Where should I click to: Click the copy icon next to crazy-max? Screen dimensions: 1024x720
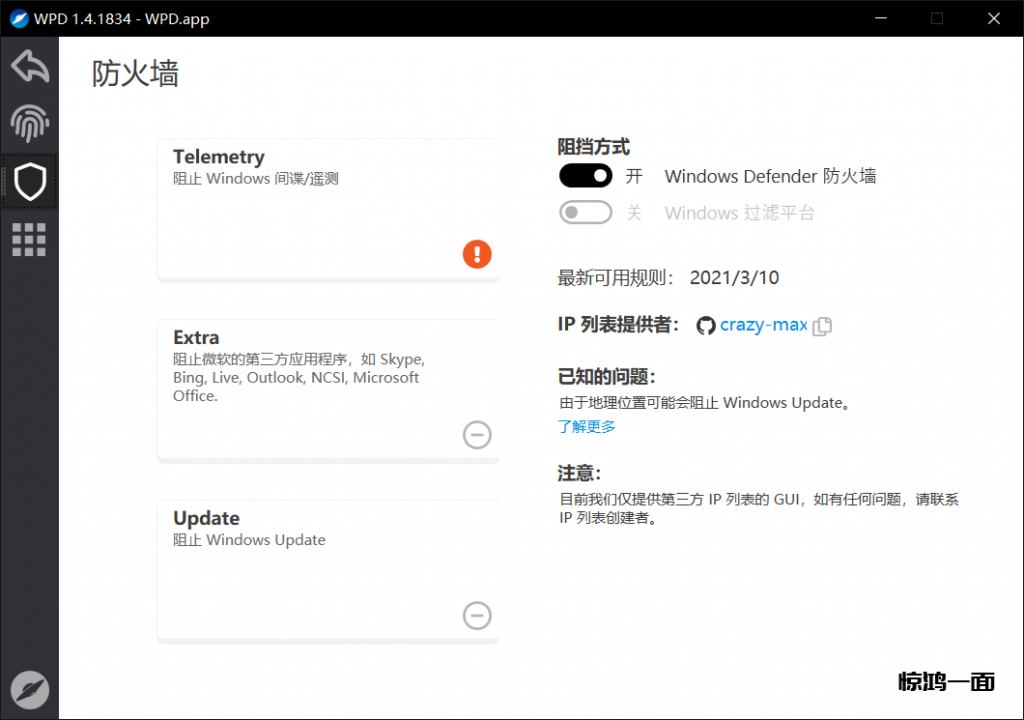(x=822, y=326)
